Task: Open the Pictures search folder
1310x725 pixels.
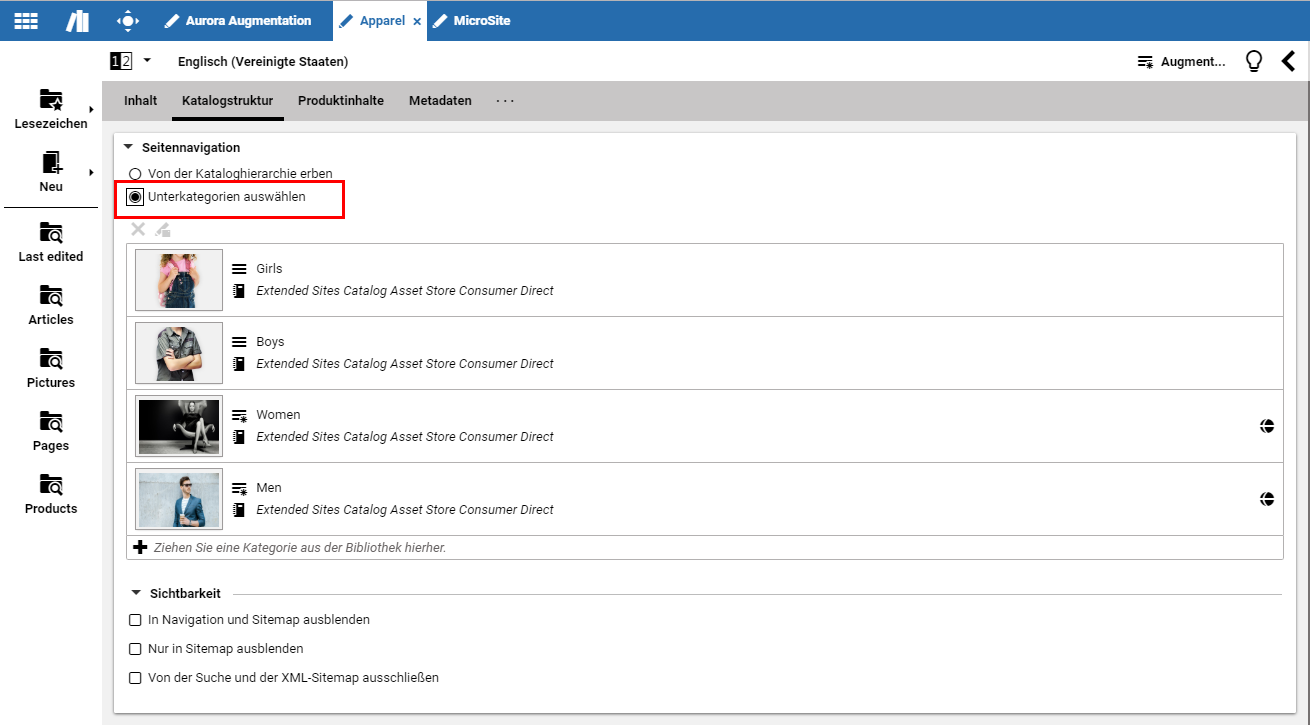Action: 51,368
